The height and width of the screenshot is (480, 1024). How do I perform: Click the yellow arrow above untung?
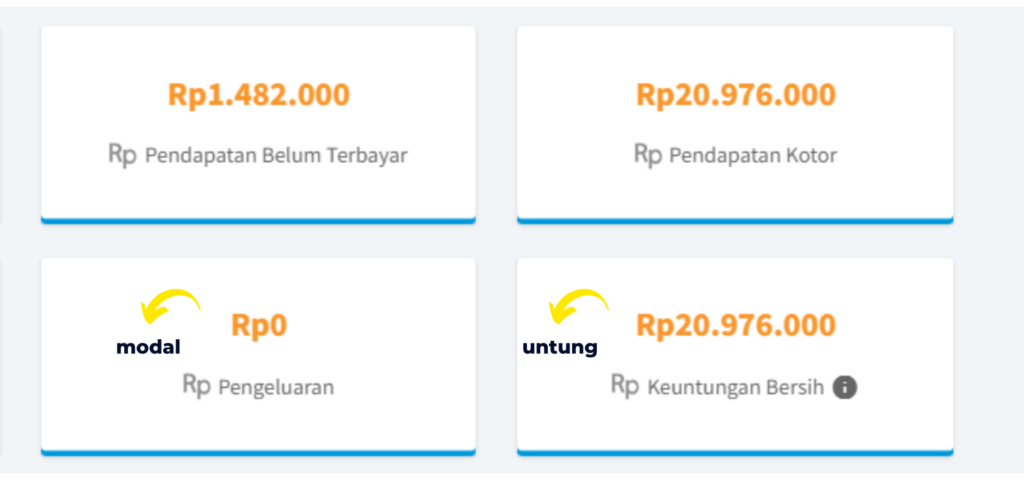579,306
